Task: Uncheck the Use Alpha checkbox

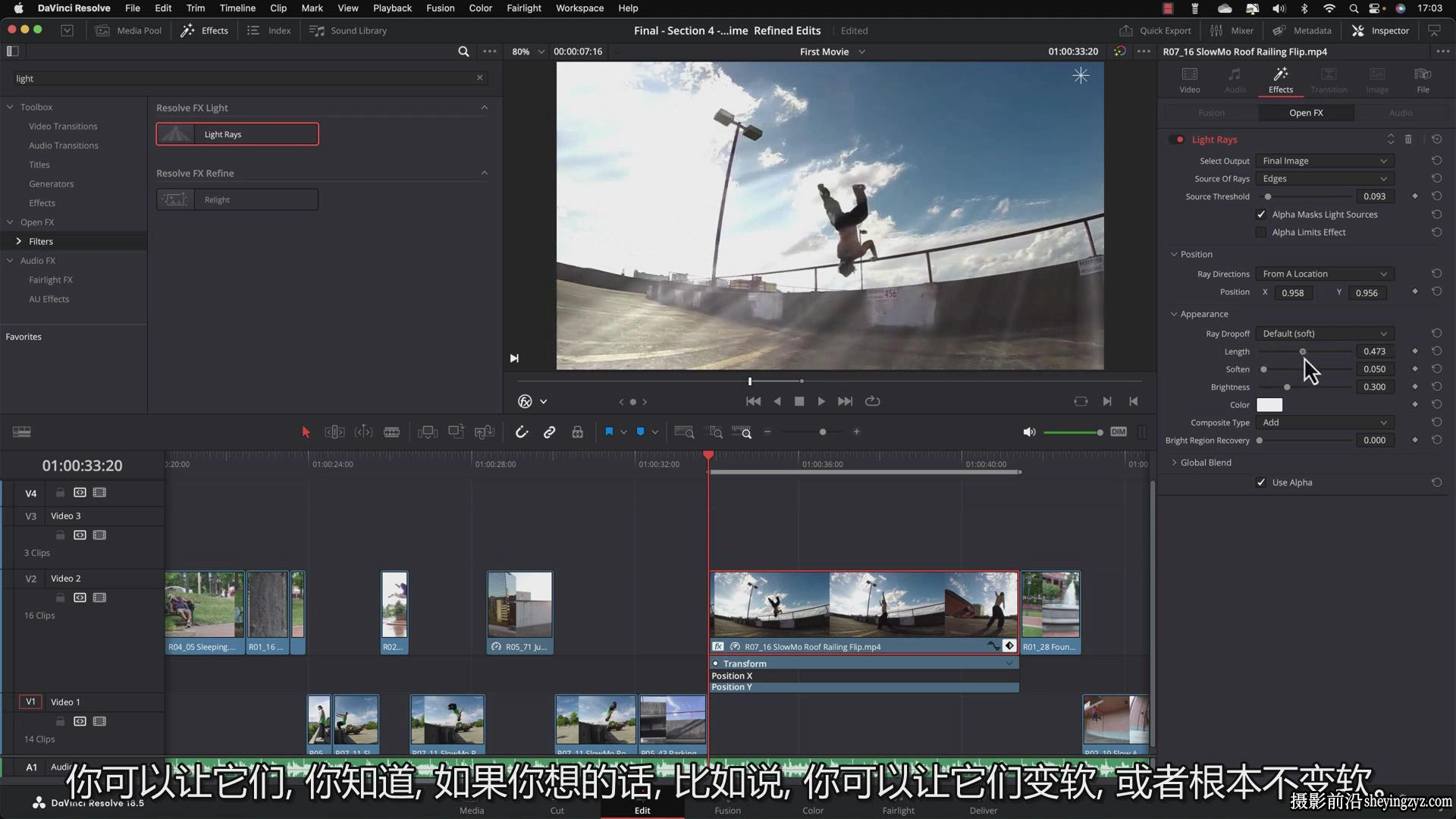Action: [x=1261, y=482]
